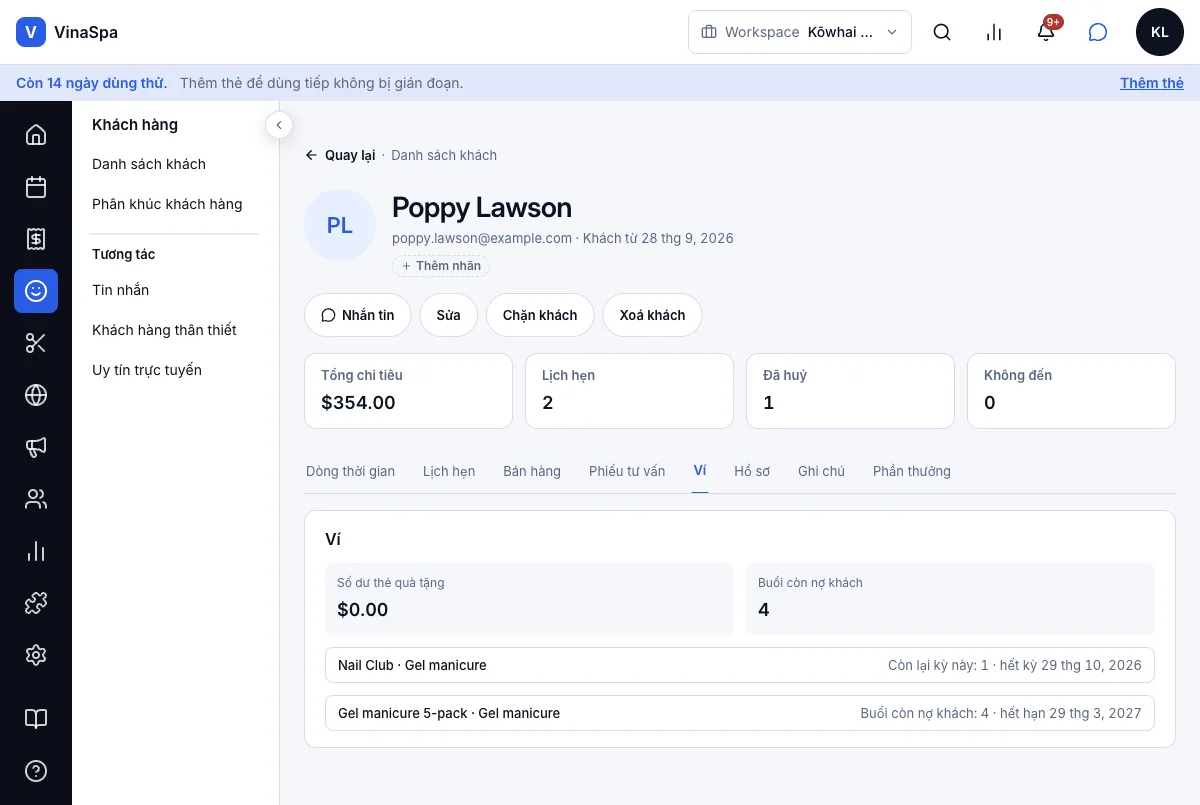Open the globe online booking icon
The width and height of the screenshot is (1200, 805).
click(36, 395)
